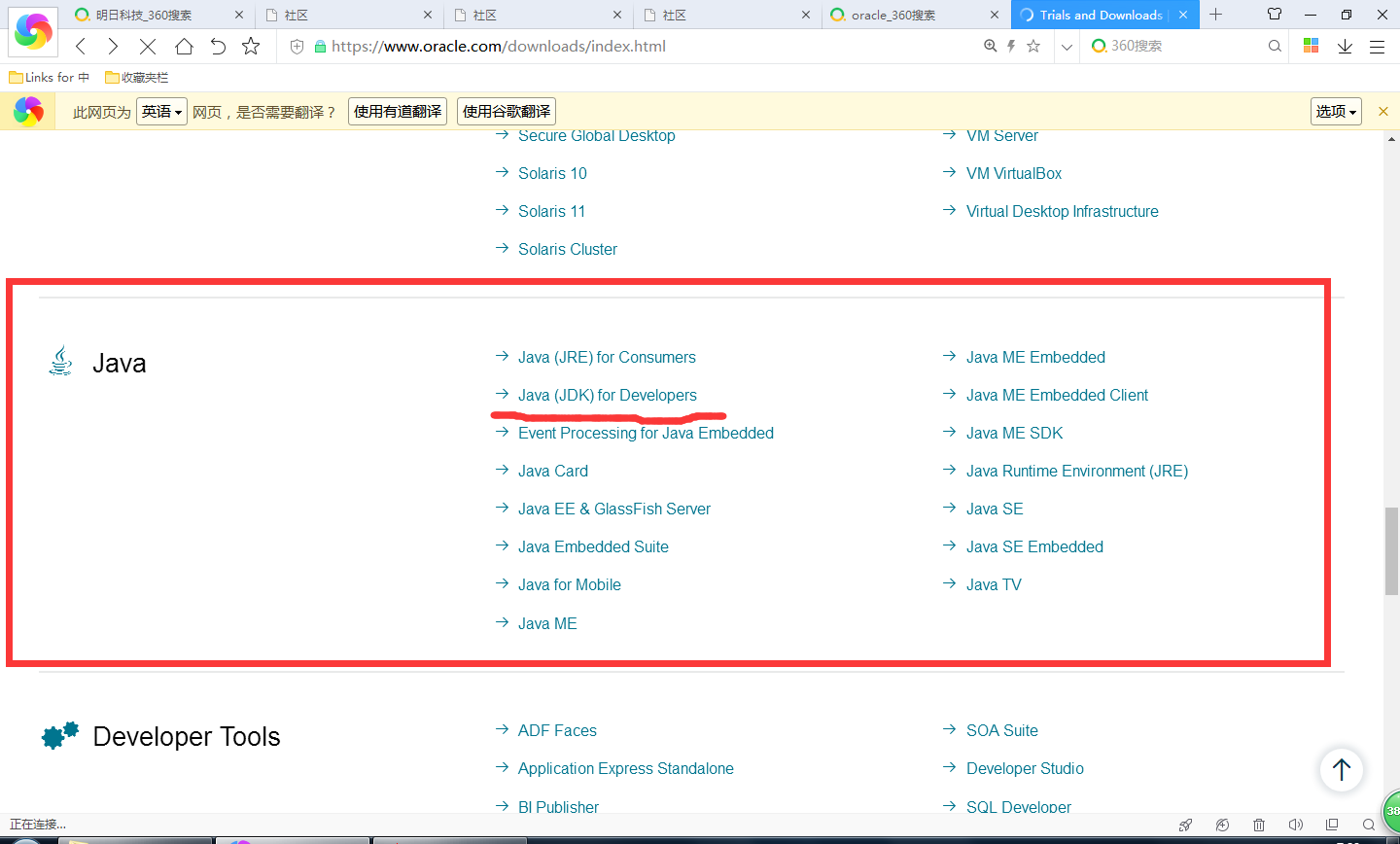Open the 选项 options dropdown
The height and width of the screenshot is (844, 1400).
(1336, 112)
